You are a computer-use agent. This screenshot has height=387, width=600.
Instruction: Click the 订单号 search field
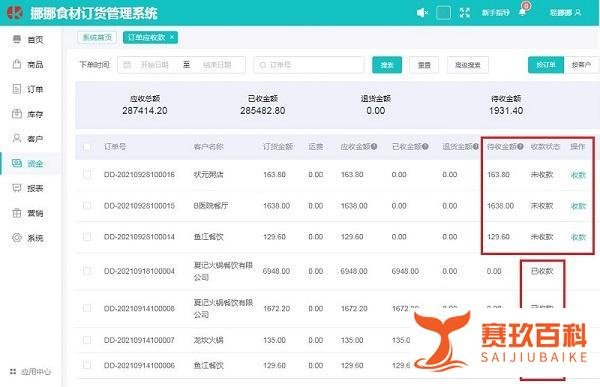(x=309, y=65)
